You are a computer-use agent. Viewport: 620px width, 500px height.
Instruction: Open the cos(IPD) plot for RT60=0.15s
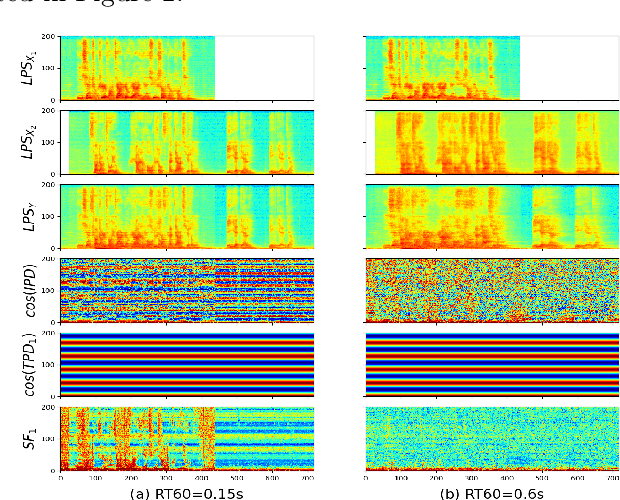[x=188, y=290]
